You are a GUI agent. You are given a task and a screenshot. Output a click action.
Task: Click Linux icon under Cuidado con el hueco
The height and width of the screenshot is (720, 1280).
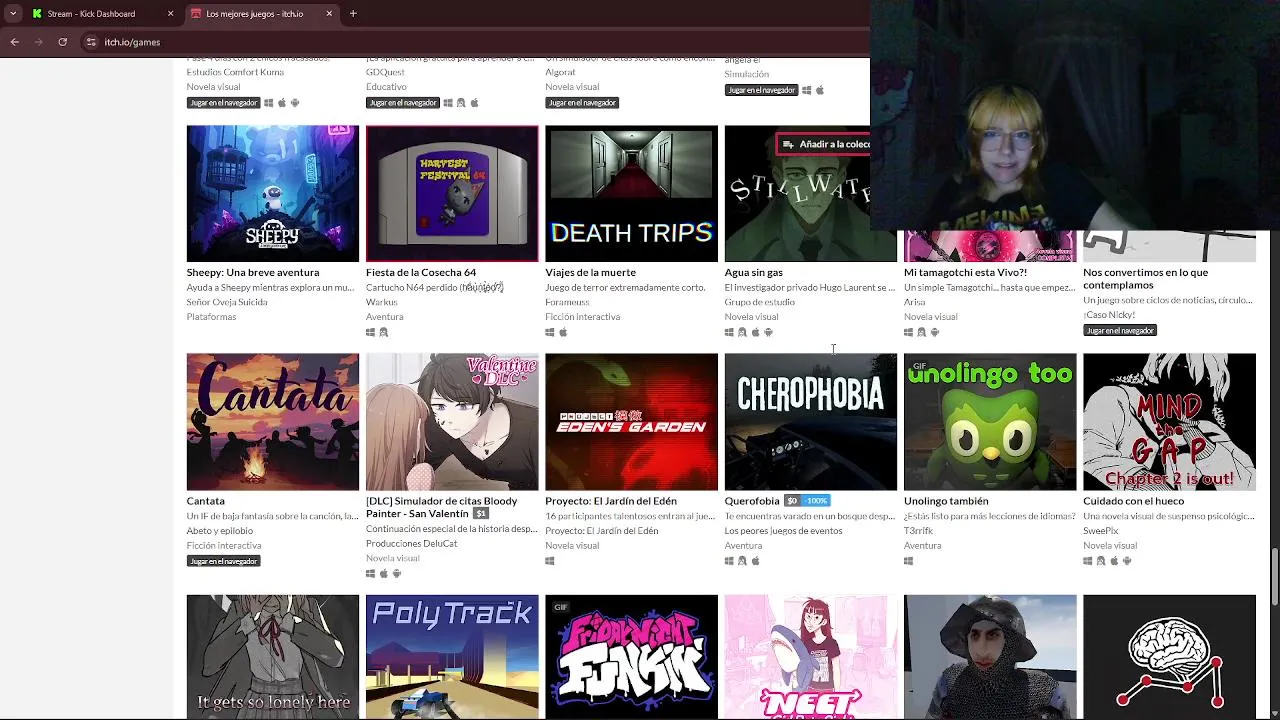coord(1101,561)
